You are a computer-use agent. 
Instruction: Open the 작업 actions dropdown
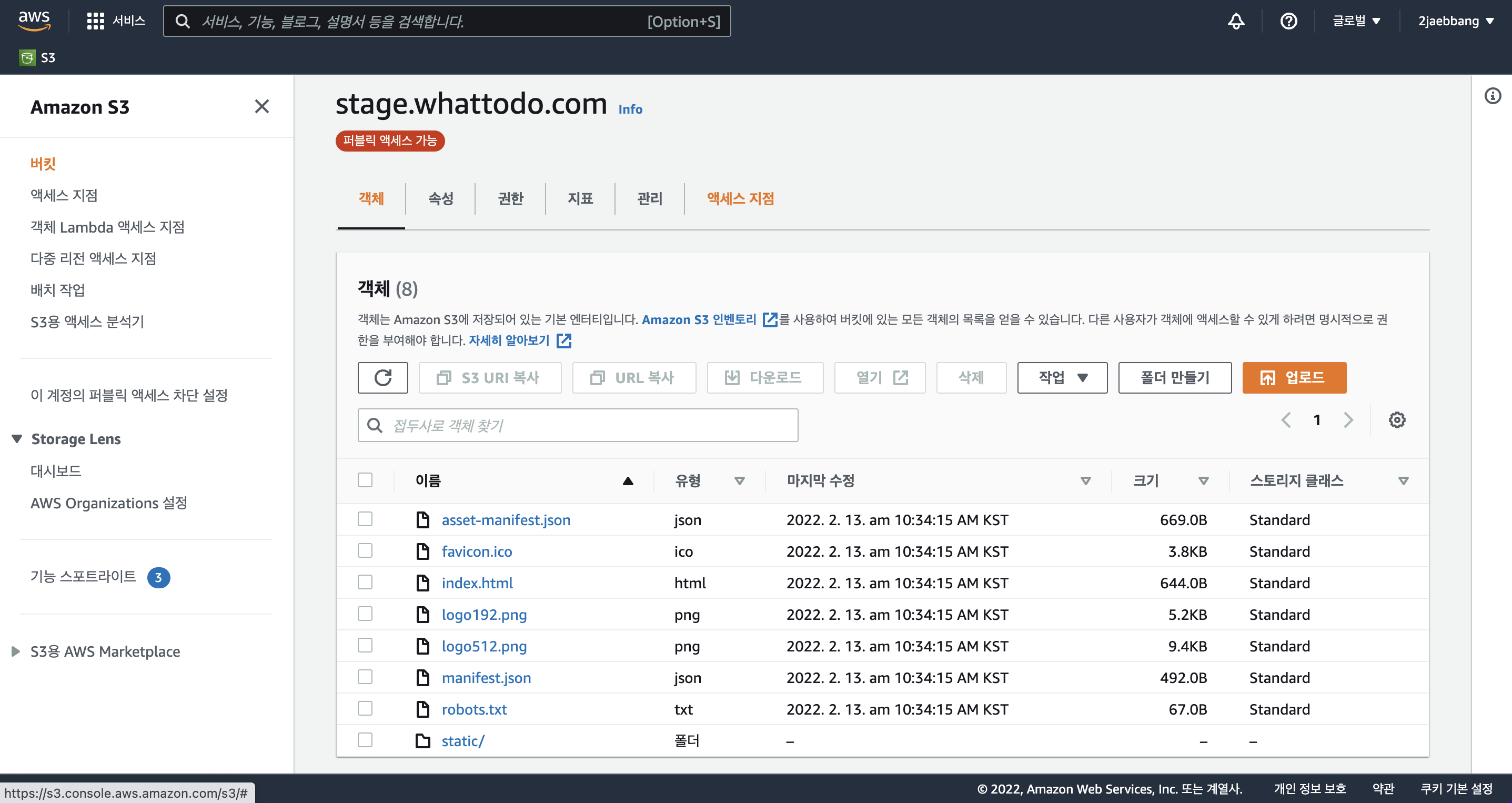(x=1062, y=377)
